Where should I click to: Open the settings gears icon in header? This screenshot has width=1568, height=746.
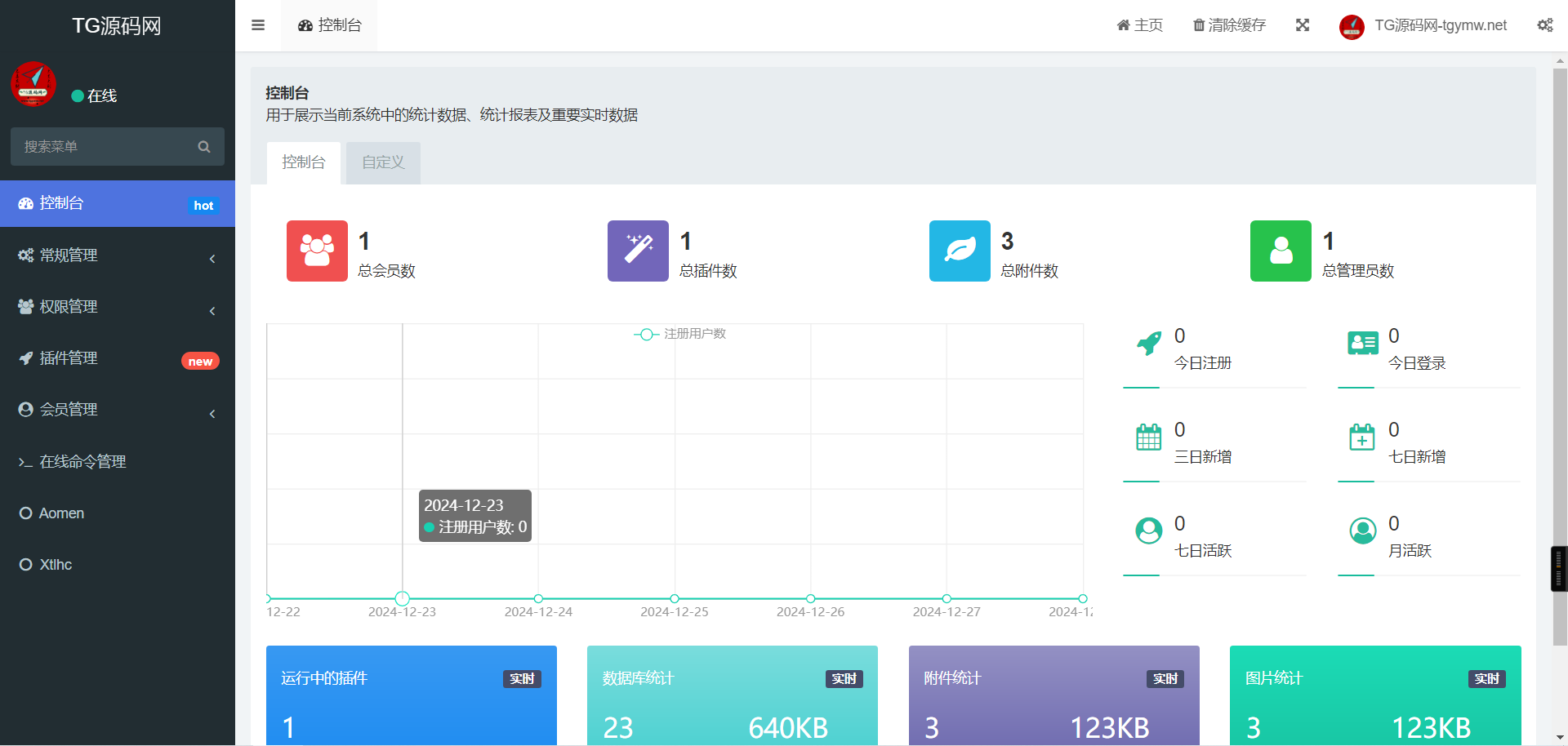[x=1545, y=25]
